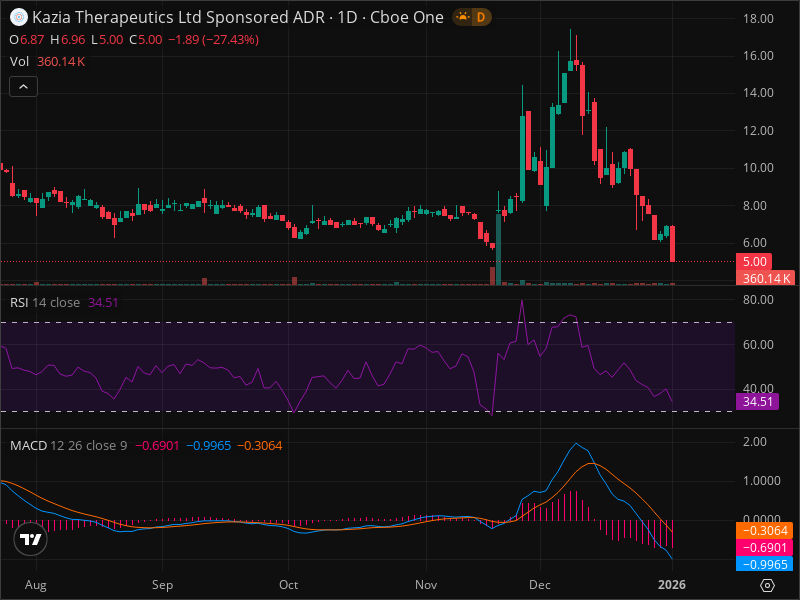Open chart settings hexagon icon
The width and height of the screenshot is (800, 600).
pyautogui.click(x=767, y=585)
